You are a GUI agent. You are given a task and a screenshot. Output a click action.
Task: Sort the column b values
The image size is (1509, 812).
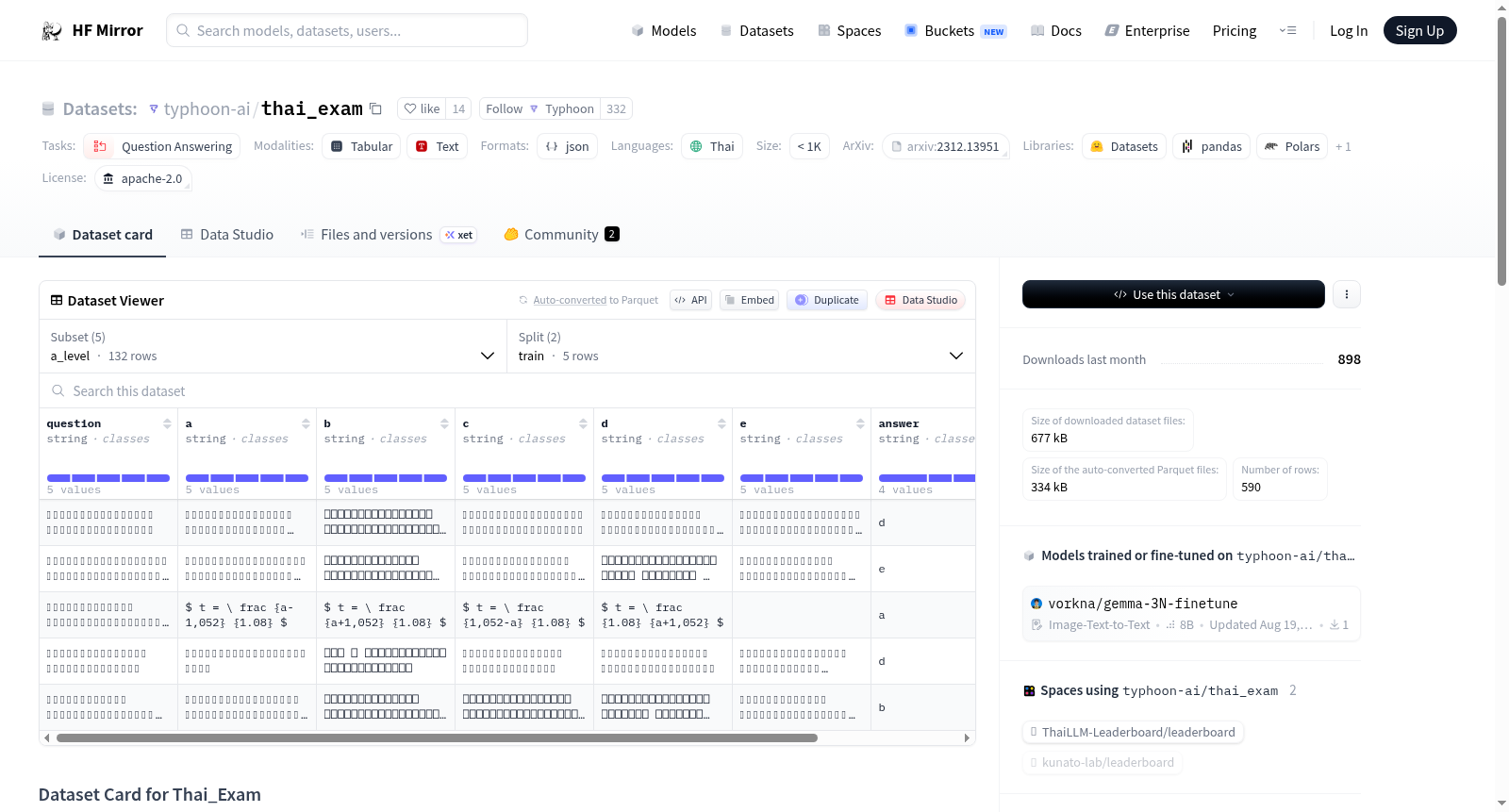[444, 423]
